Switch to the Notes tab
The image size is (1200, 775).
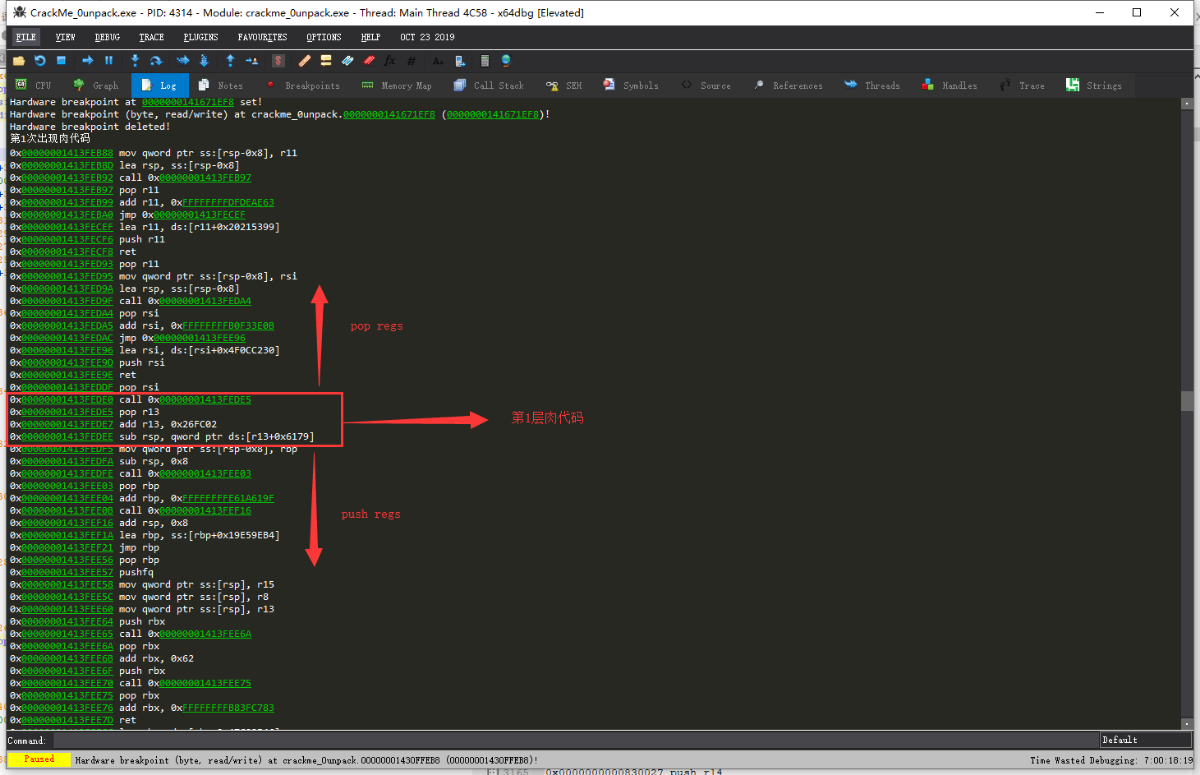coord(220,85)
